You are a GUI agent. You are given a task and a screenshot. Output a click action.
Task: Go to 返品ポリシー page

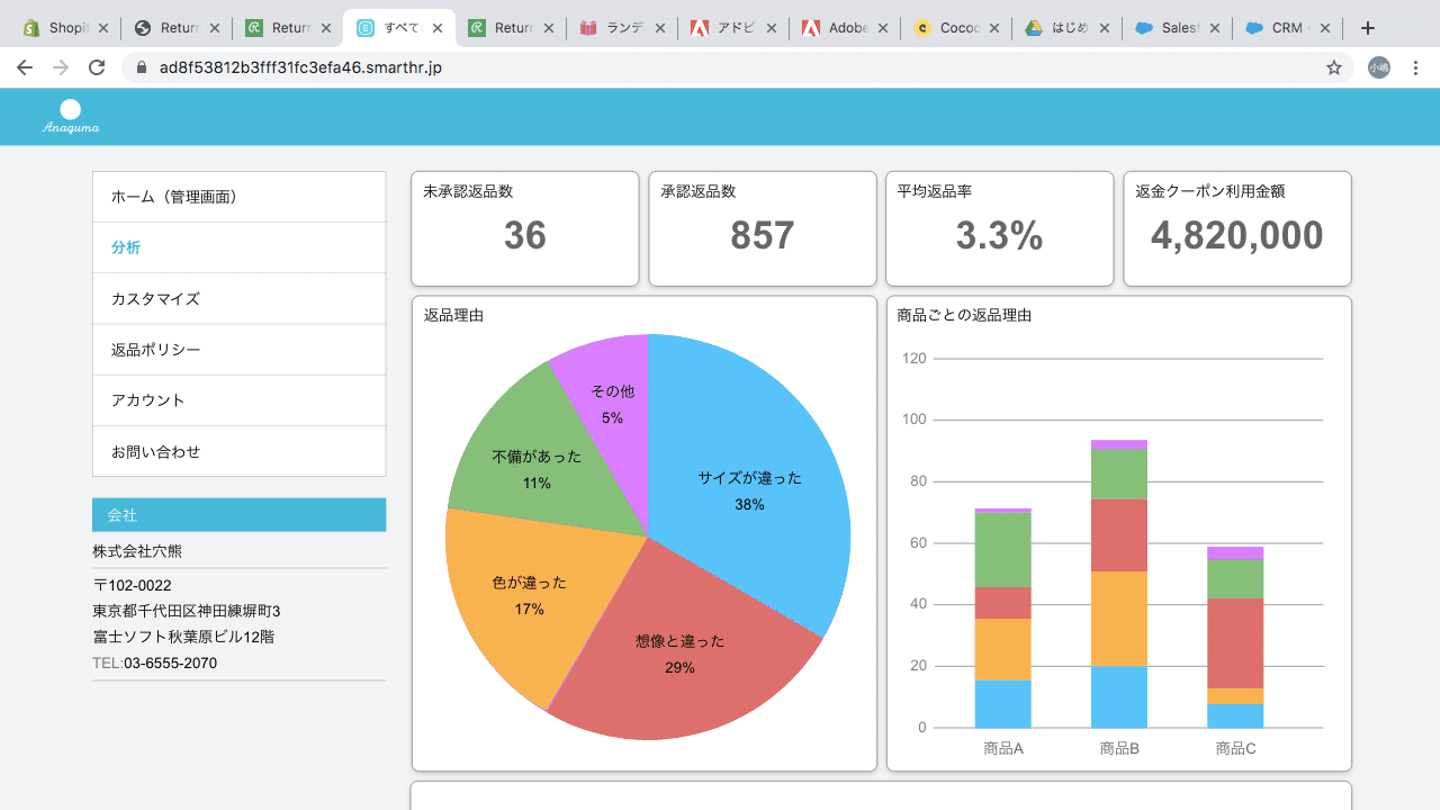[239, 350]
